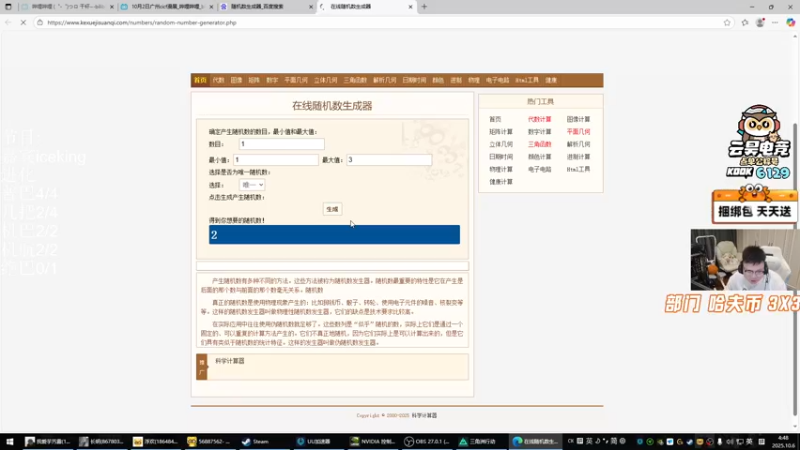
Task: Open Html工具 in the navigation bar
Action: (x=527, y=80)
